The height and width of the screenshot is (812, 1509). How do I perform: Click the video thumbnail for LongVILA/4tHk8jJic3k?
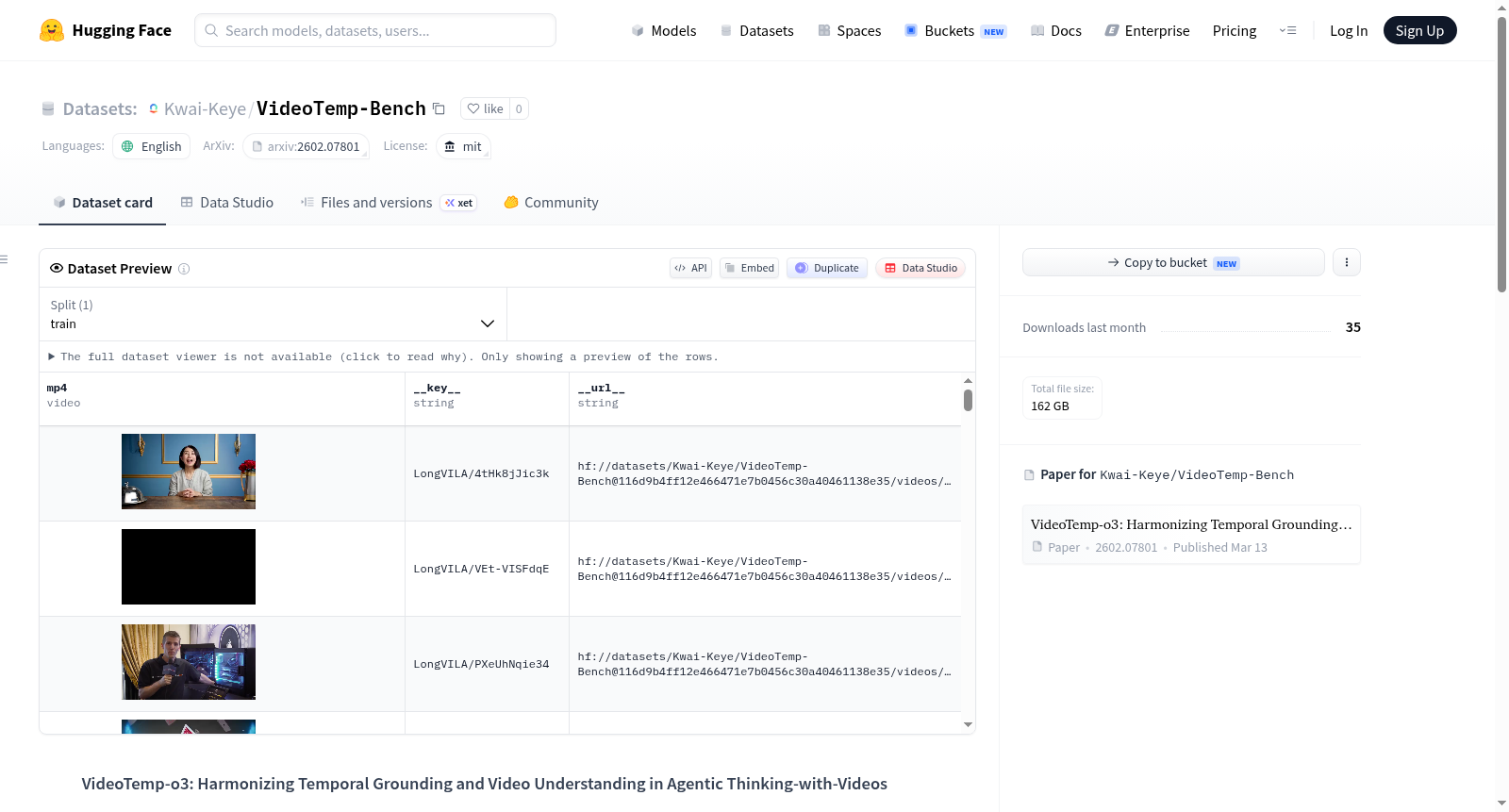[189, 472]
